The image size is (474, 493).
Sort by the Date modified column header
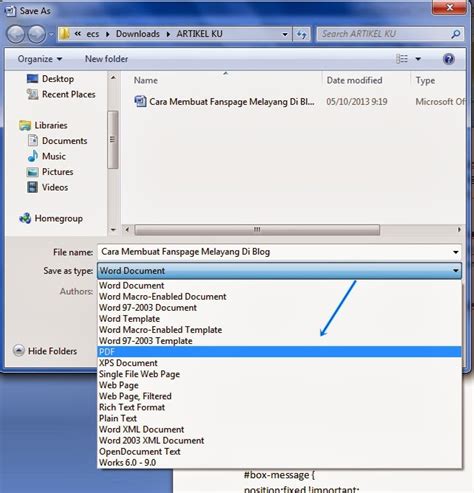pyautogui.click(x=354, y=80)
